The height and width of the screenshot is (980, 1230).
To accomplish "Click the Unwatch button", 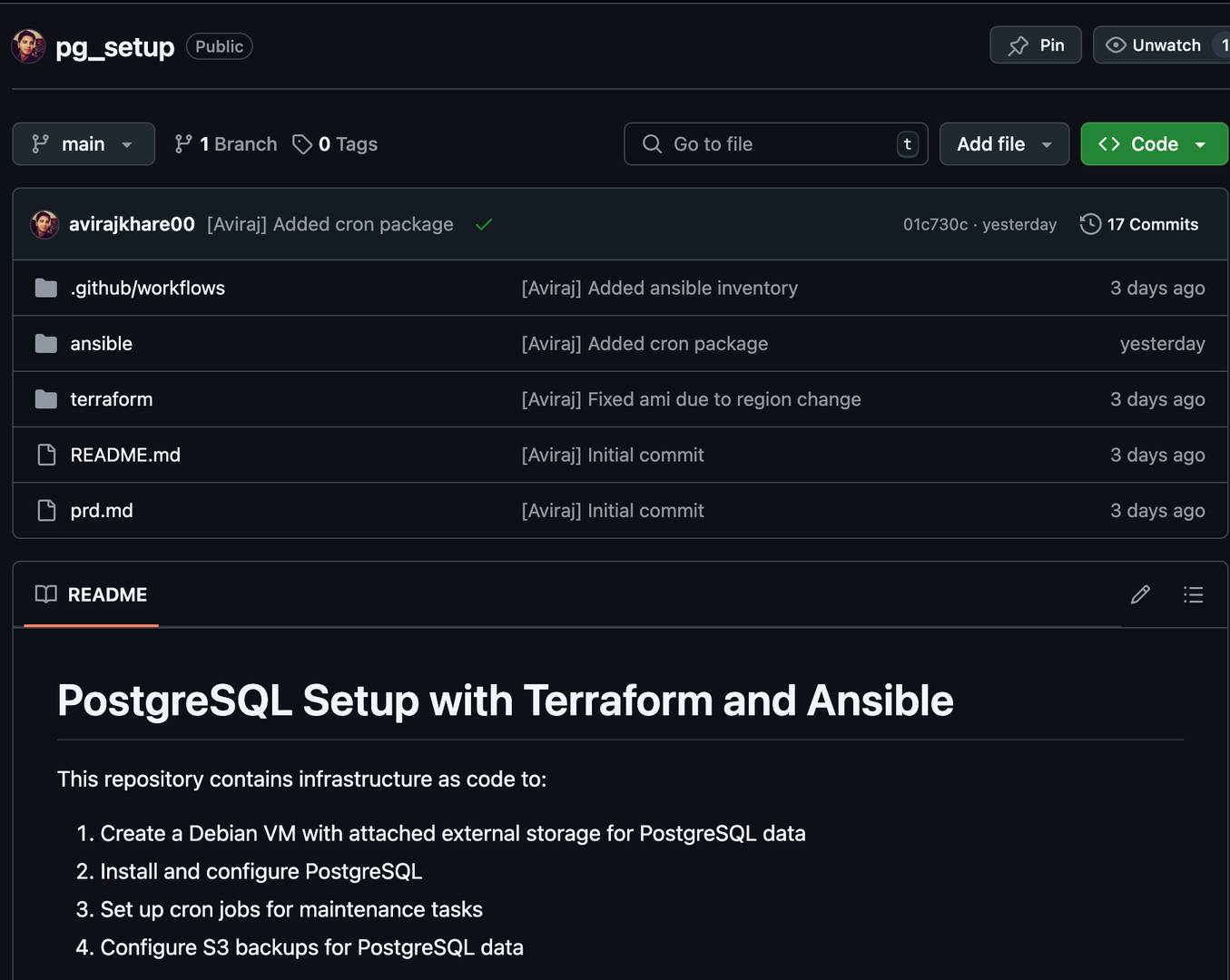I will [x=1161, y=45].
